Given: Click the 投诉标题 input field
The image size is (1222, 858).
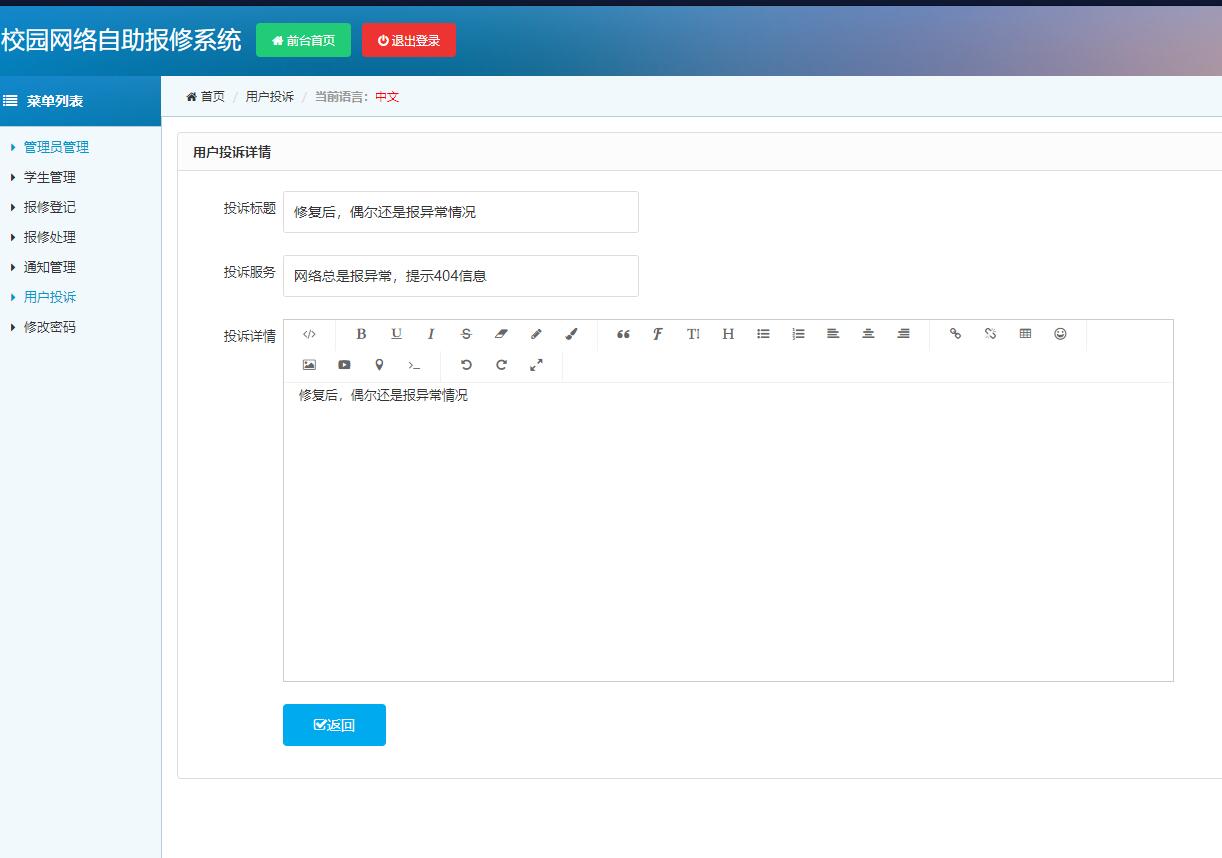Looking at the screenshot, I should pyautogui.click(x=460, y=211).
